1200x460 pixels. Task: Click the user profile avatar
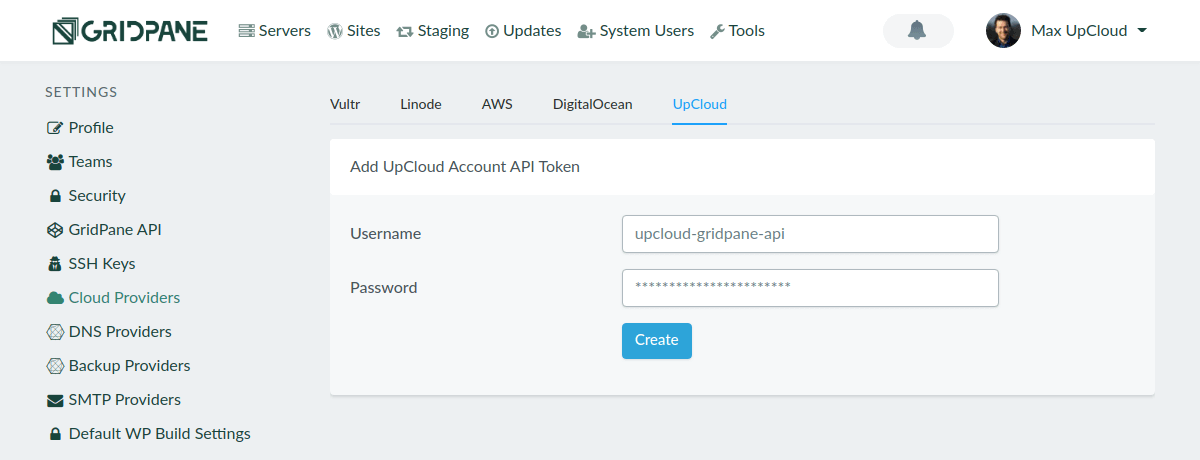1003,31
